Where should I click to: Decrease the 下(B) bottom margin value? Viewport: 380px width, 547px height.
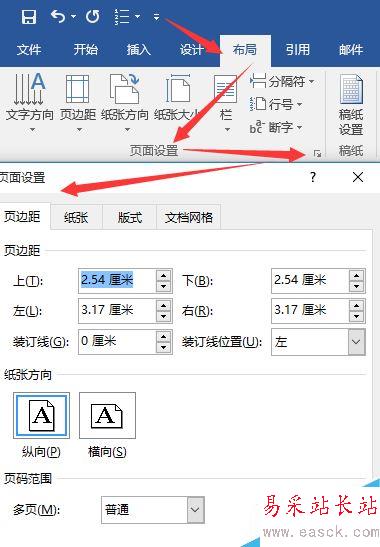(356, 287)
